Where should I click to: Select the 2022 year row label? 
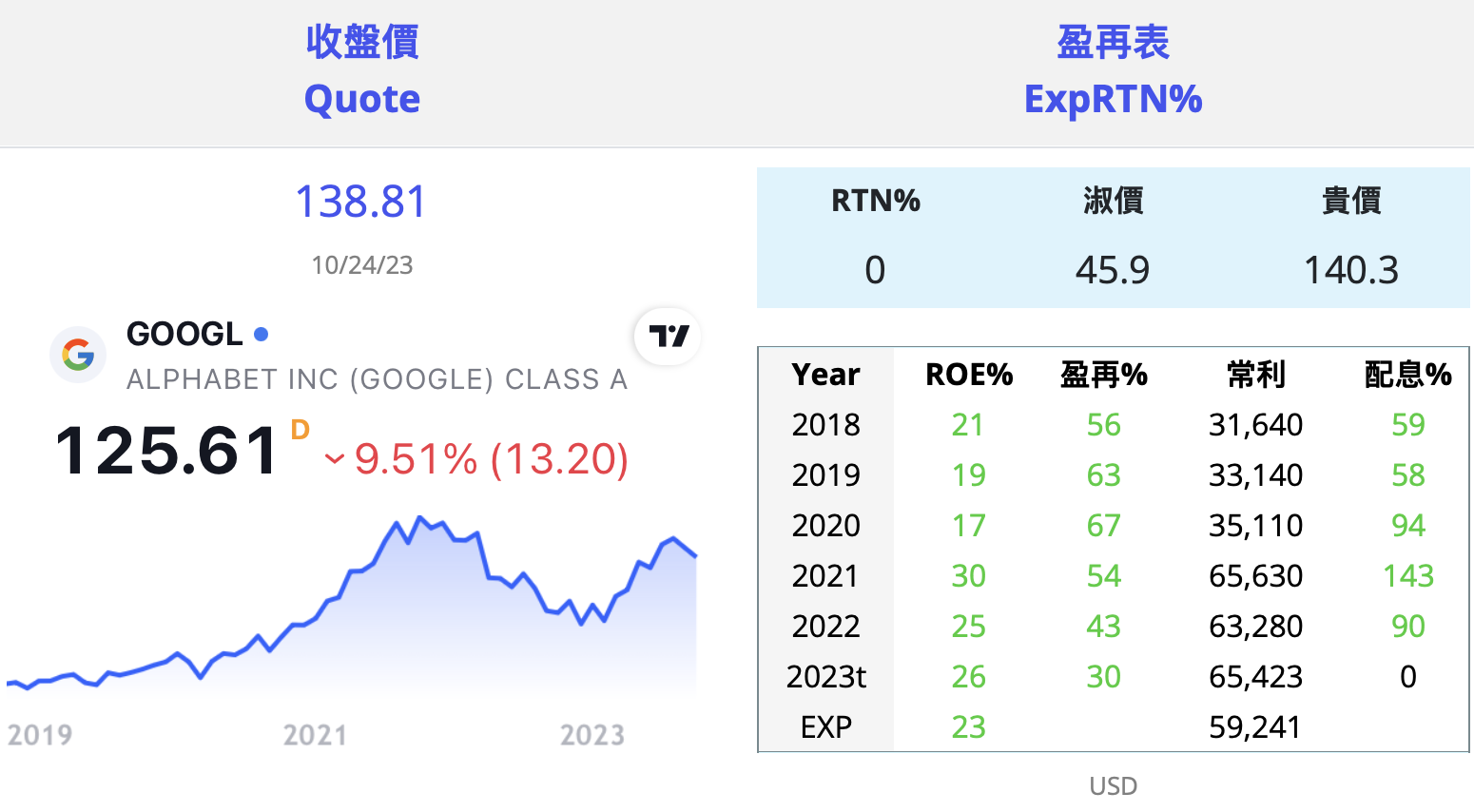pos(825,626)
